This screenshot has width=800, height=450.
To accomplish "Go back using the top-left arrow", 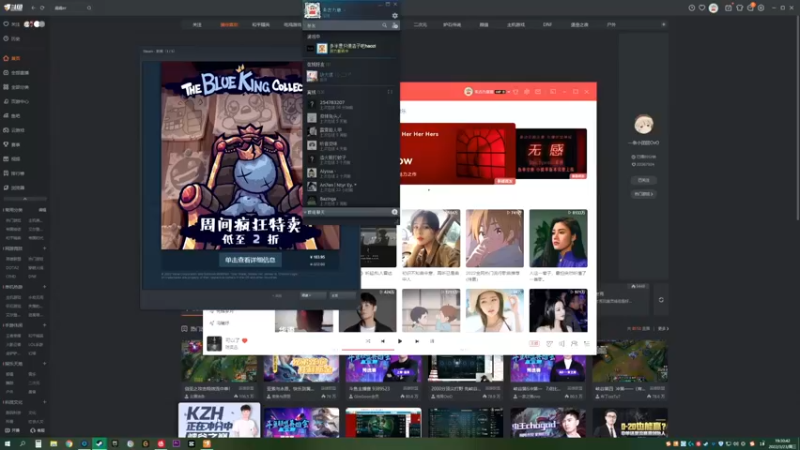I will pyautogui.click(x=33, y=8).
